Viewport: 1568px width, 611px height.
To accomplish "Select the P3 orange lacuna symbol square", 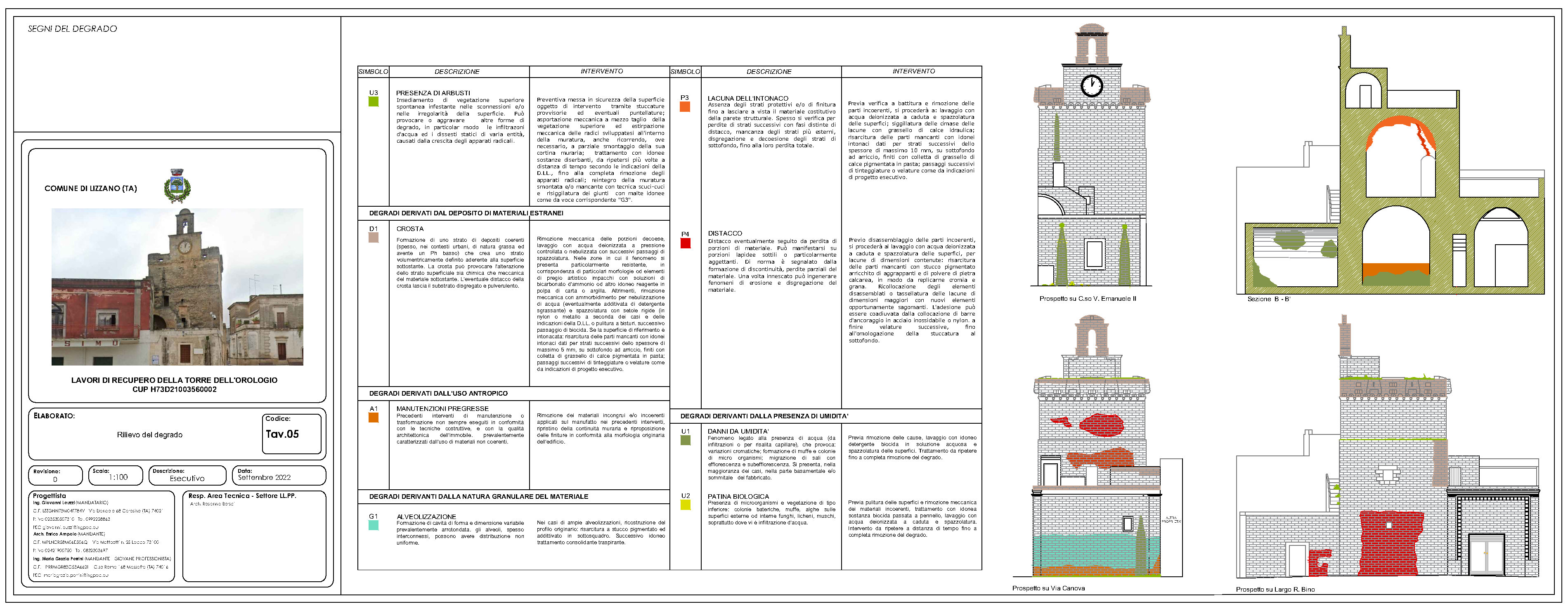I will point(685,106).
